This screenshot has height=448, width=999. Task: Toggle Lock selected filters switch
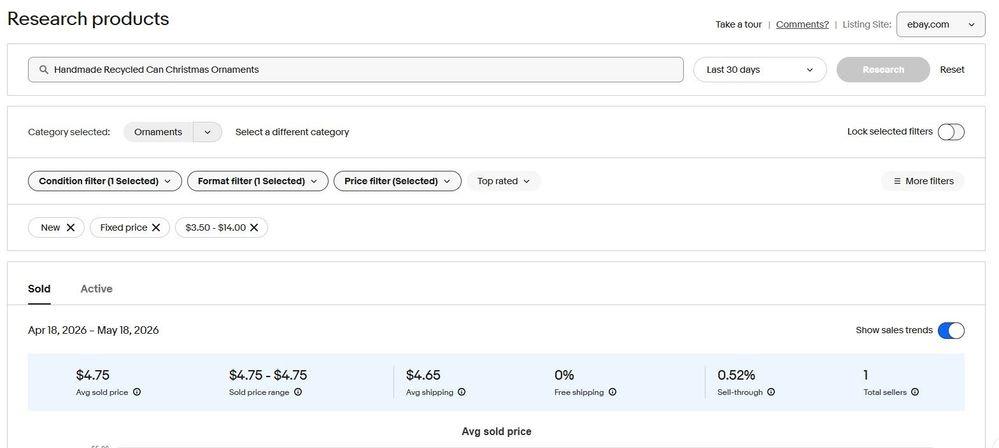(x=951, y=132)
